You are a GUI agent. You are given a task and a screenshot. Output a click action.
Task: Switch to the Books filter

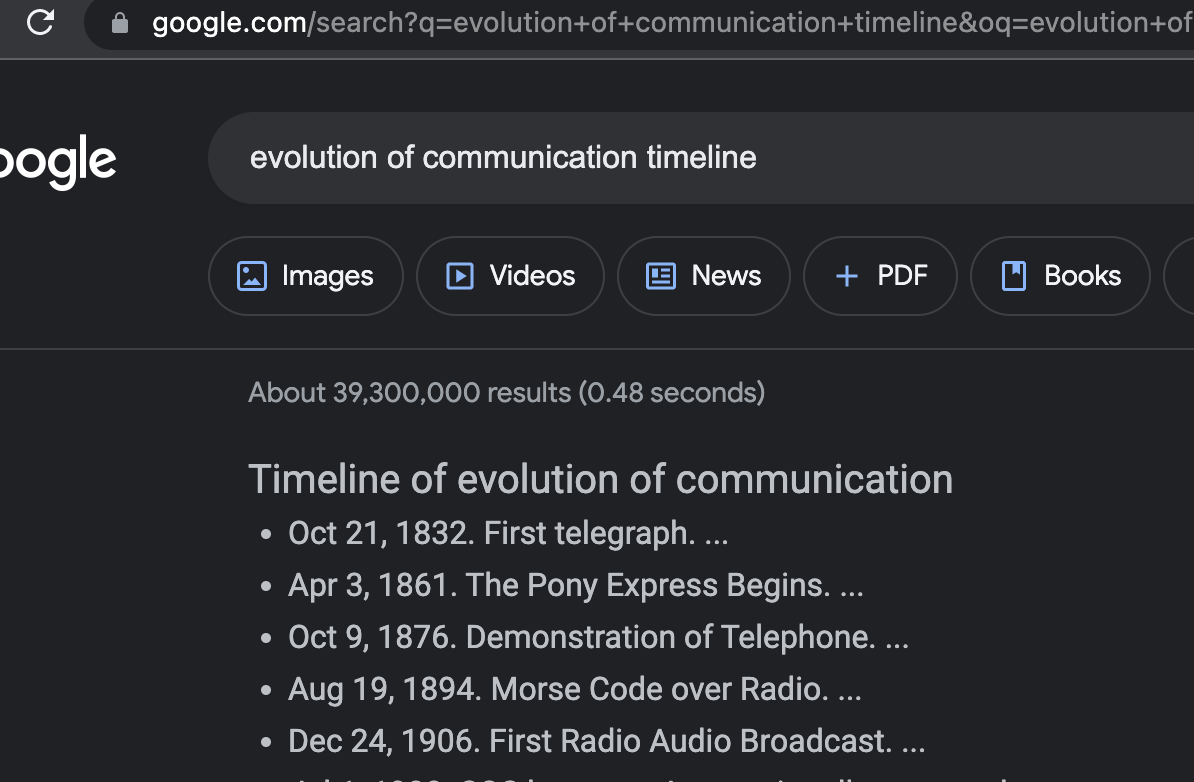tap(1060, 276)
